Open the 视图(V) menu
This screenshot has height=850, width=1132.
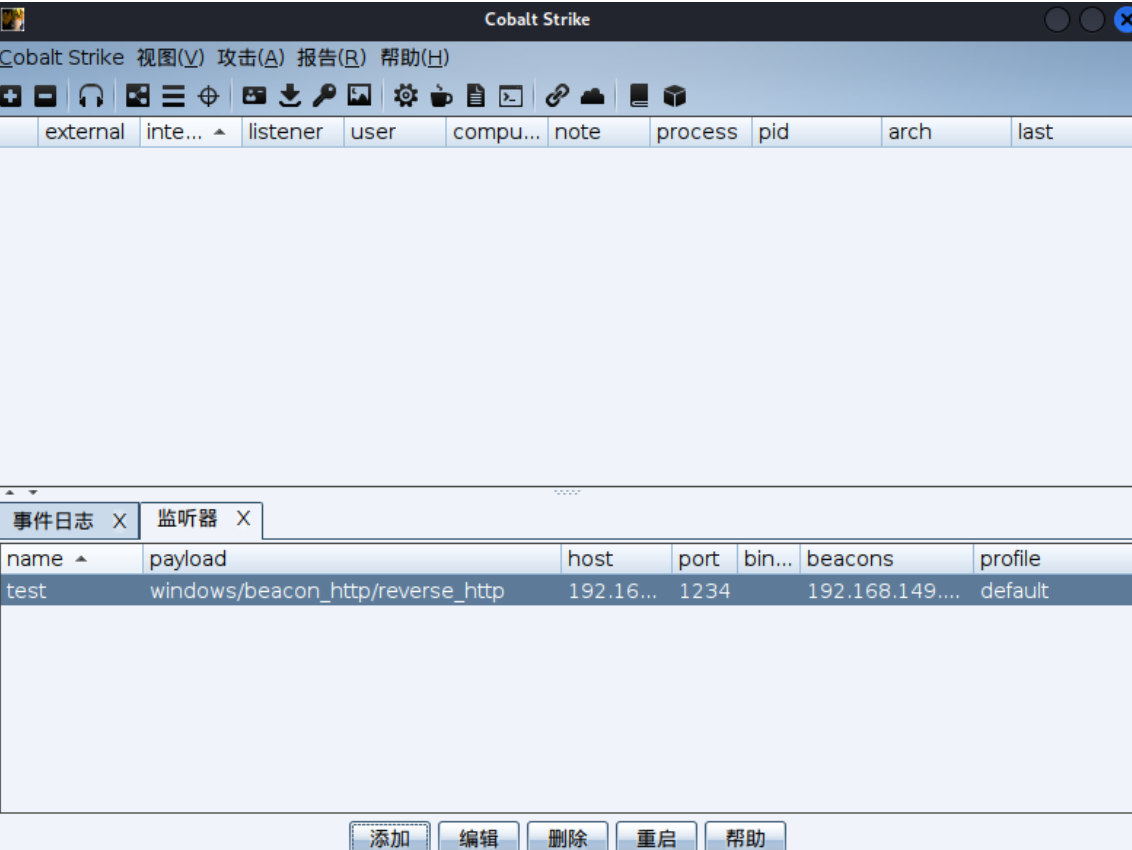(x=170, y=58)
